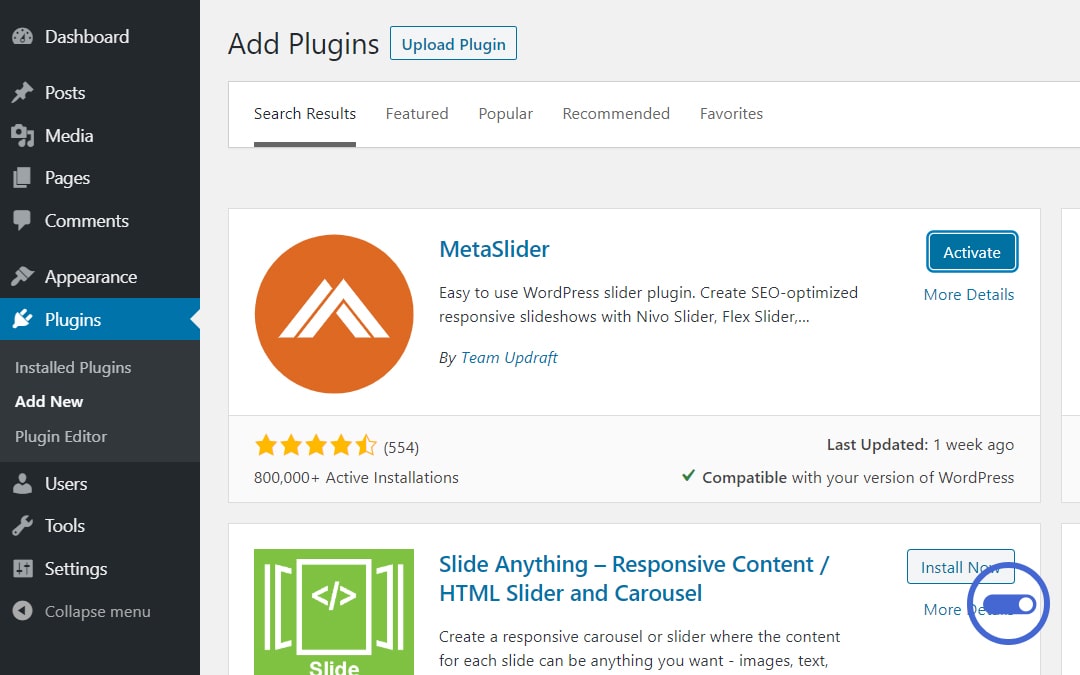The height and width of the screenshot is (675, 1080).
Task: Activate the MetaSlider plugin
Action: (x=971, y=252)
